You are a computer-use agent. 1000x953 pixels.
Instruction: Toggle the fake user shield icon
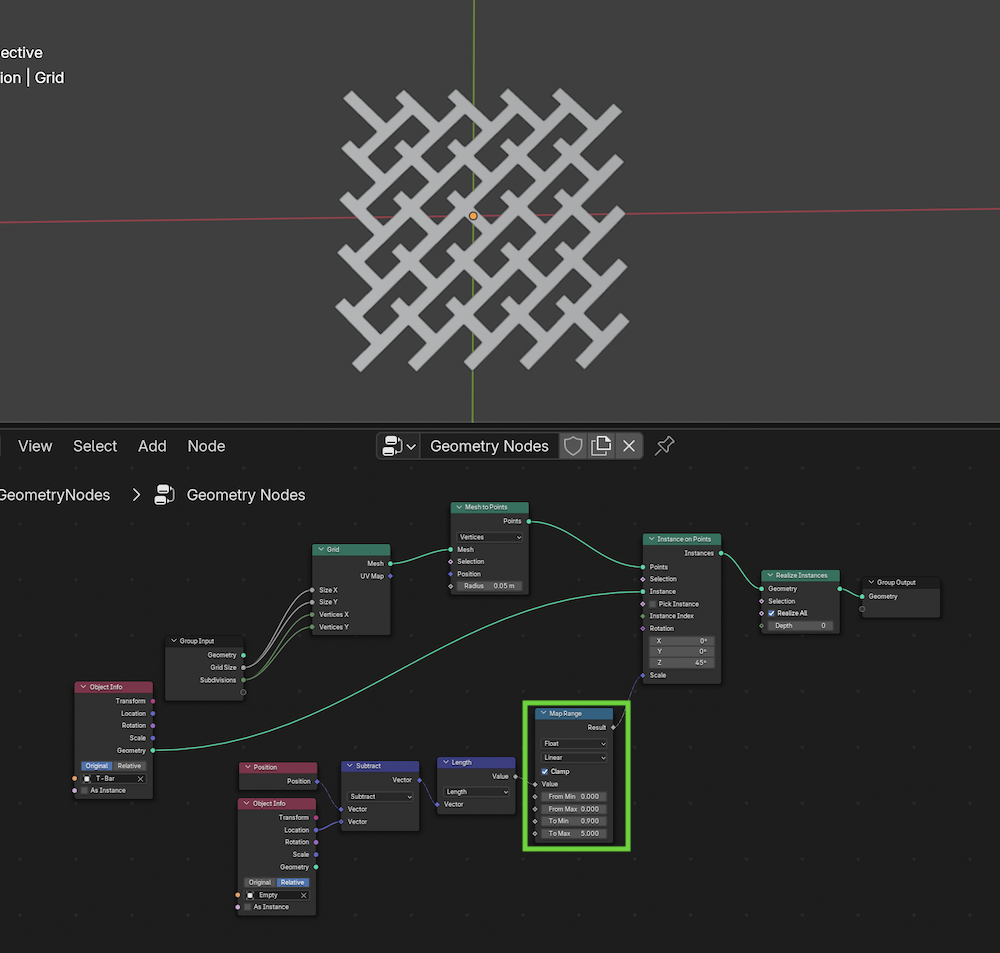pos(573,446)
